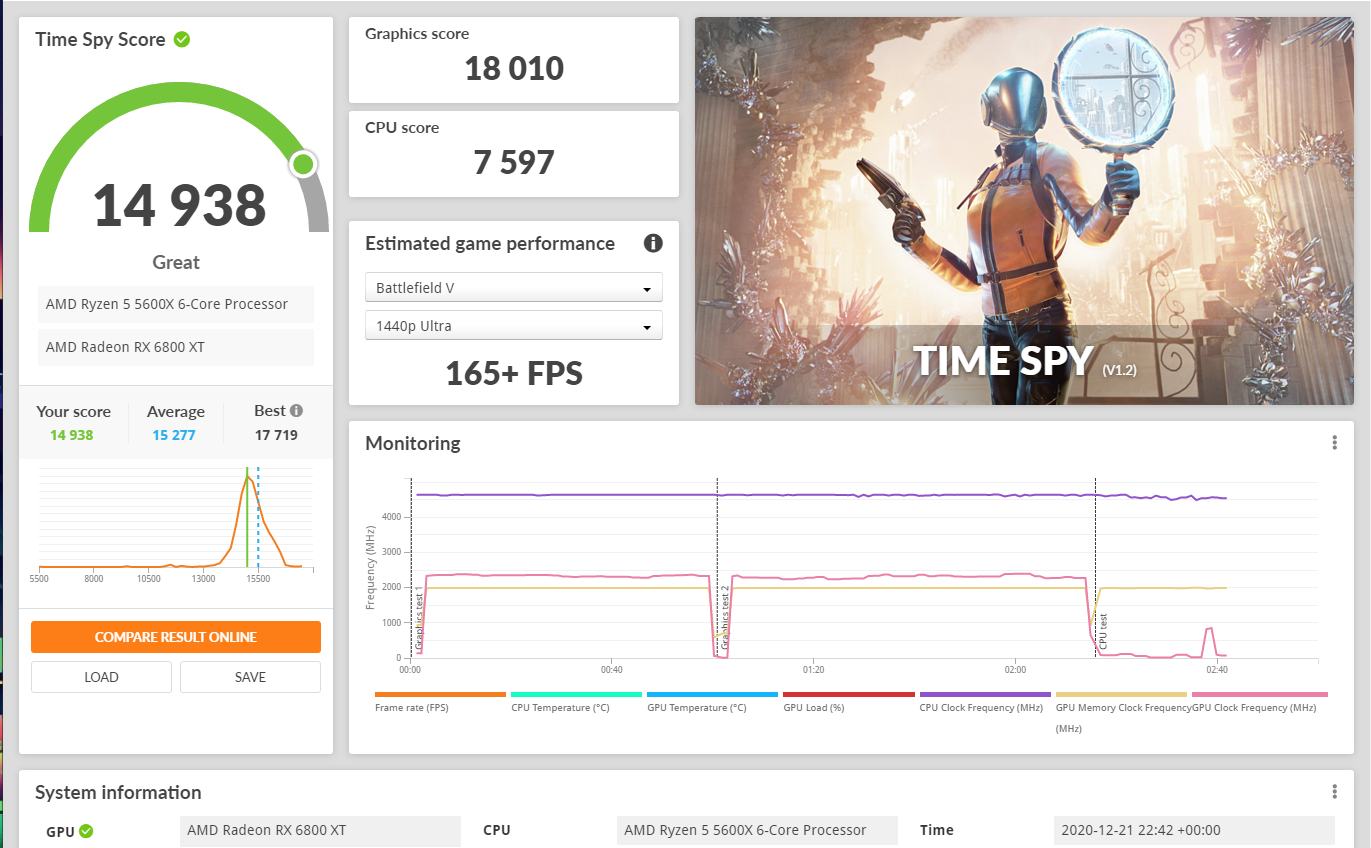
Task: Open the Estimated game performance info tooltip
Action: coord(653,243)
